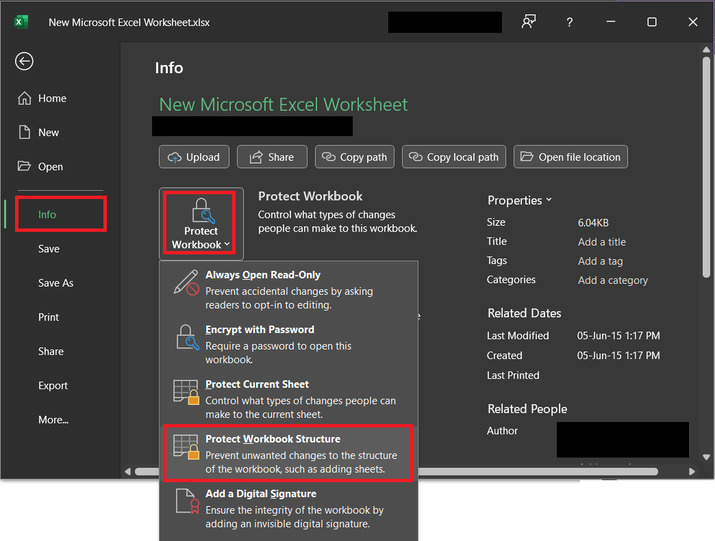Image resolution: width=715 pixels, height=541 pixels.
Task: Click the Upload button label
Action: tap(203, 157)
